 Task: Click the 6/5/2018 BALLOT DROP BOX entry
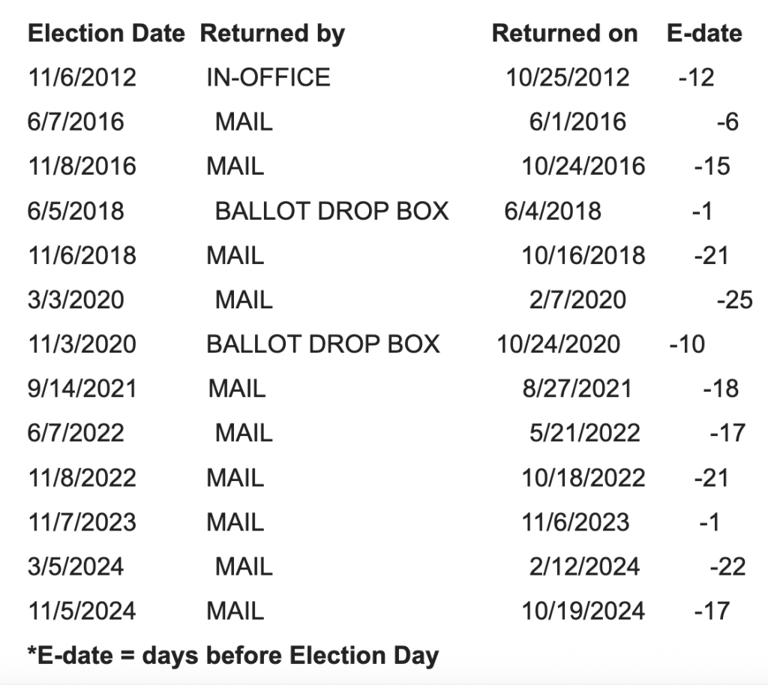tap(331, 211)
